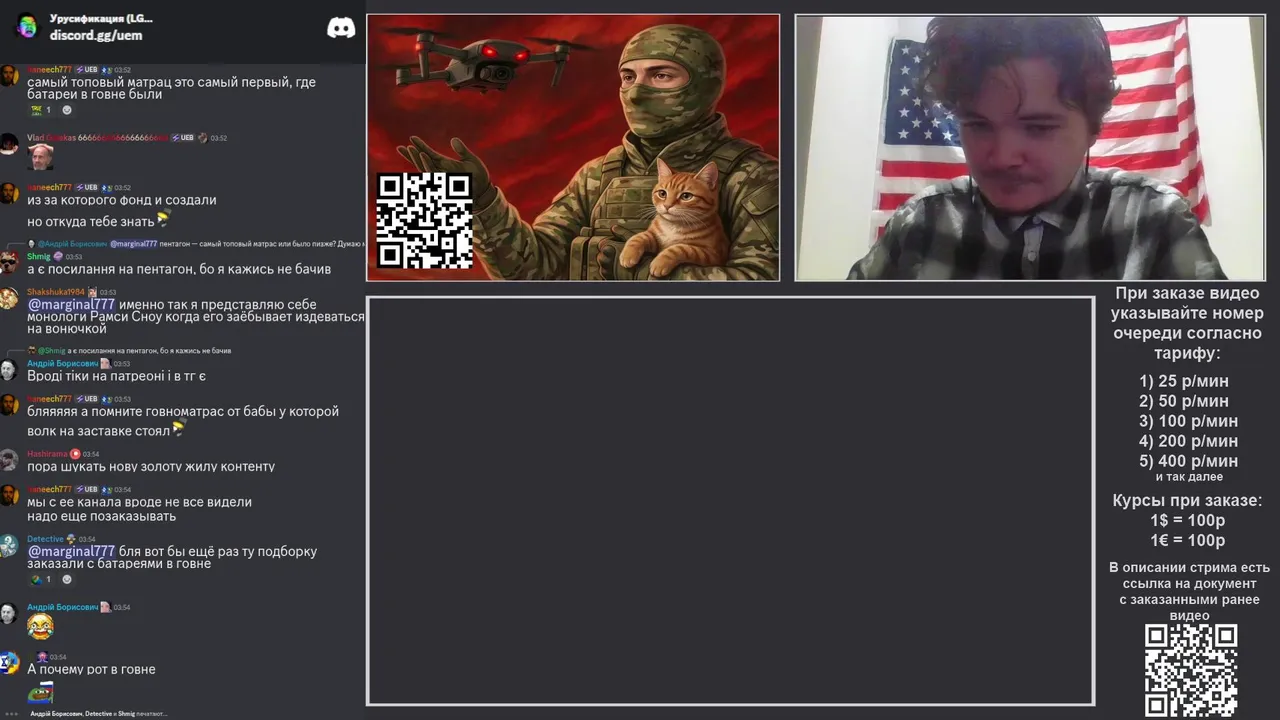1280x720 pixels.
Task: Click Vlad's user avatar
Action: point(8,144)
